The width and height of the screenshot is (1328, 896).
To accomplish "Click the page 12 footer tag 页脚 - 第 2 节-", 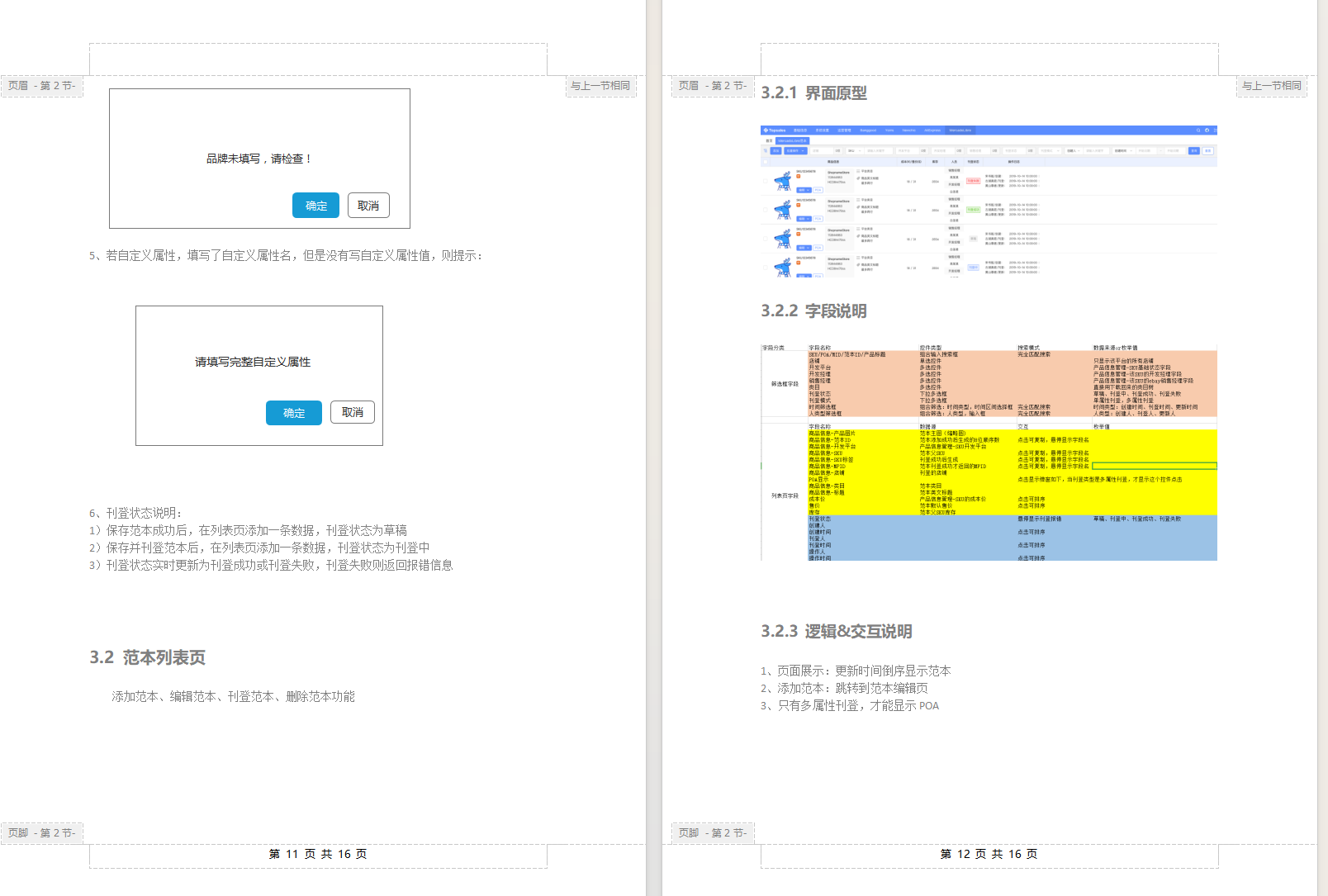I will [x=713, y=833].
